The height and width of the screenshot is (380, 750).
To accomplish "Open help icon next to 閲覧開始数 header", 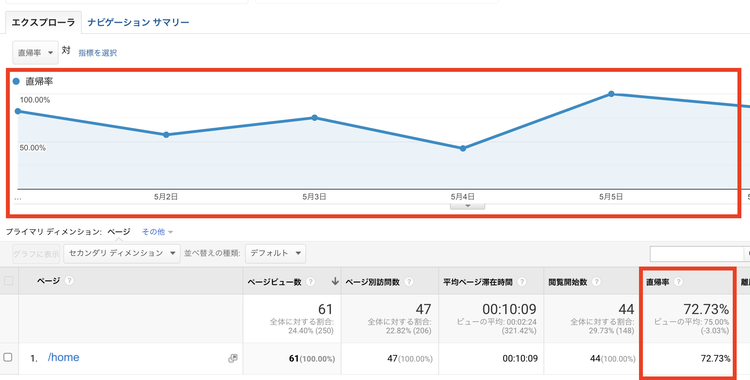I will [596, 282].
